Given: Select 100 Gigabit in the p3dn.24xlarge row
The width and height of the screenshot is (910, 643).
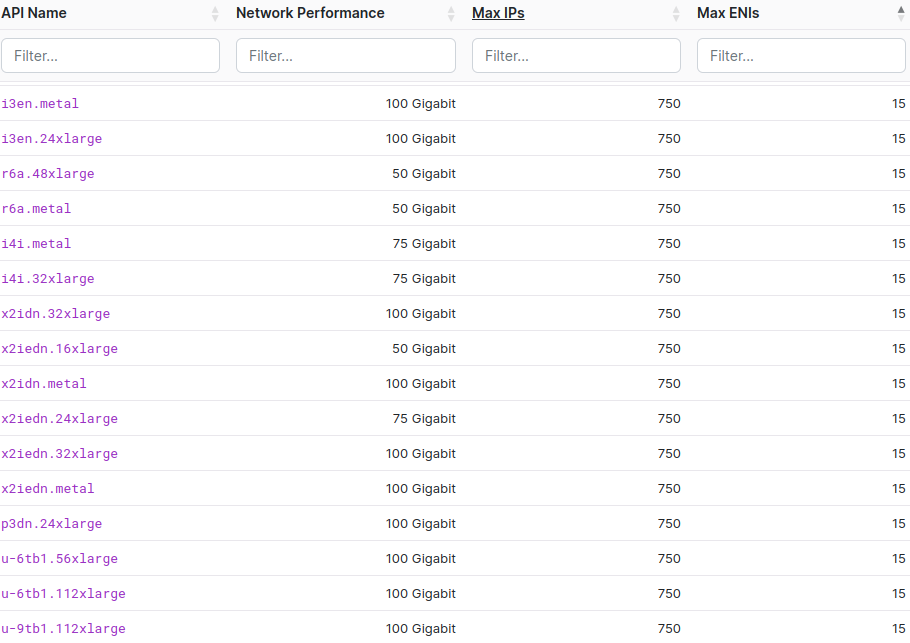Looking at the screenshot, I should tap(421, 523).
